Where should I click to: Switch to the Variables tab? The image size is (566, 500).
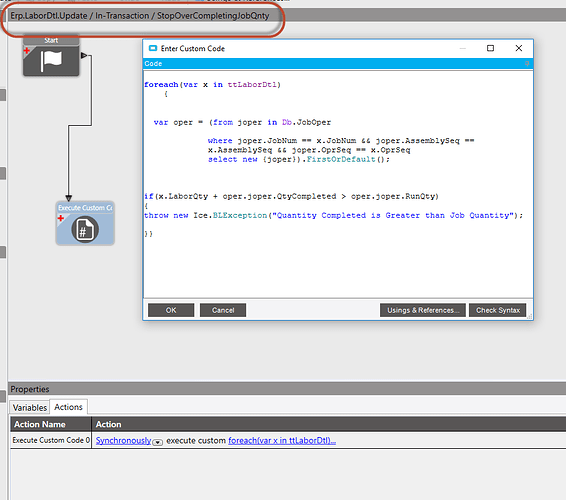pyautogui.click(x=30, y=408)
